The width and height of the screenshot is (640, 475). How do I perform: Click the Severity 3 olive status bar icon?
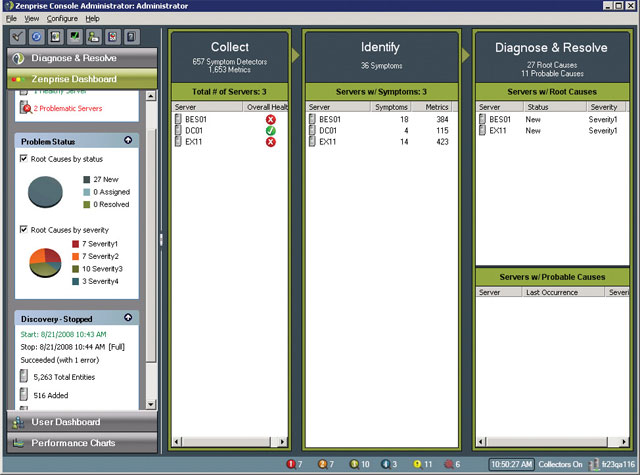pyautogui.click(x=354, y=464)
